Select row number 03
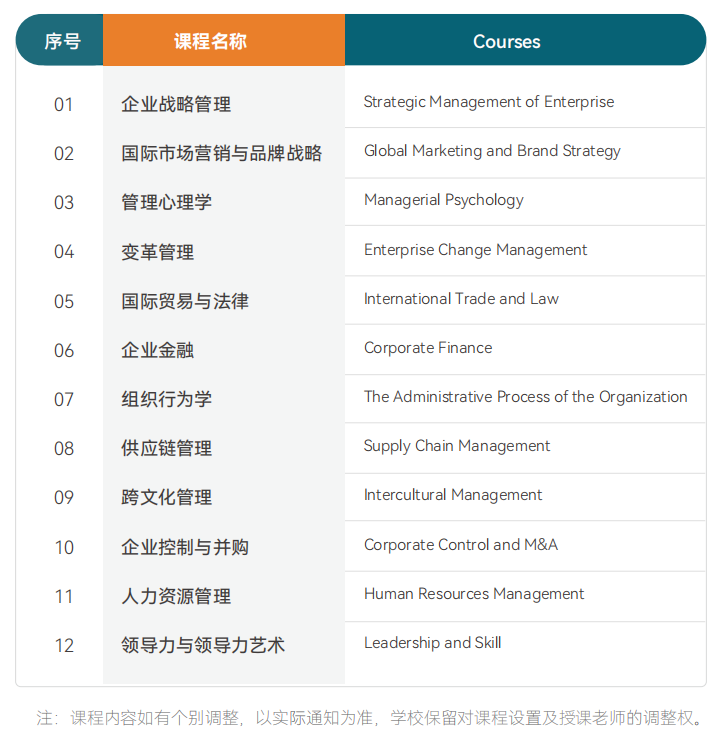 click(64, 203)
